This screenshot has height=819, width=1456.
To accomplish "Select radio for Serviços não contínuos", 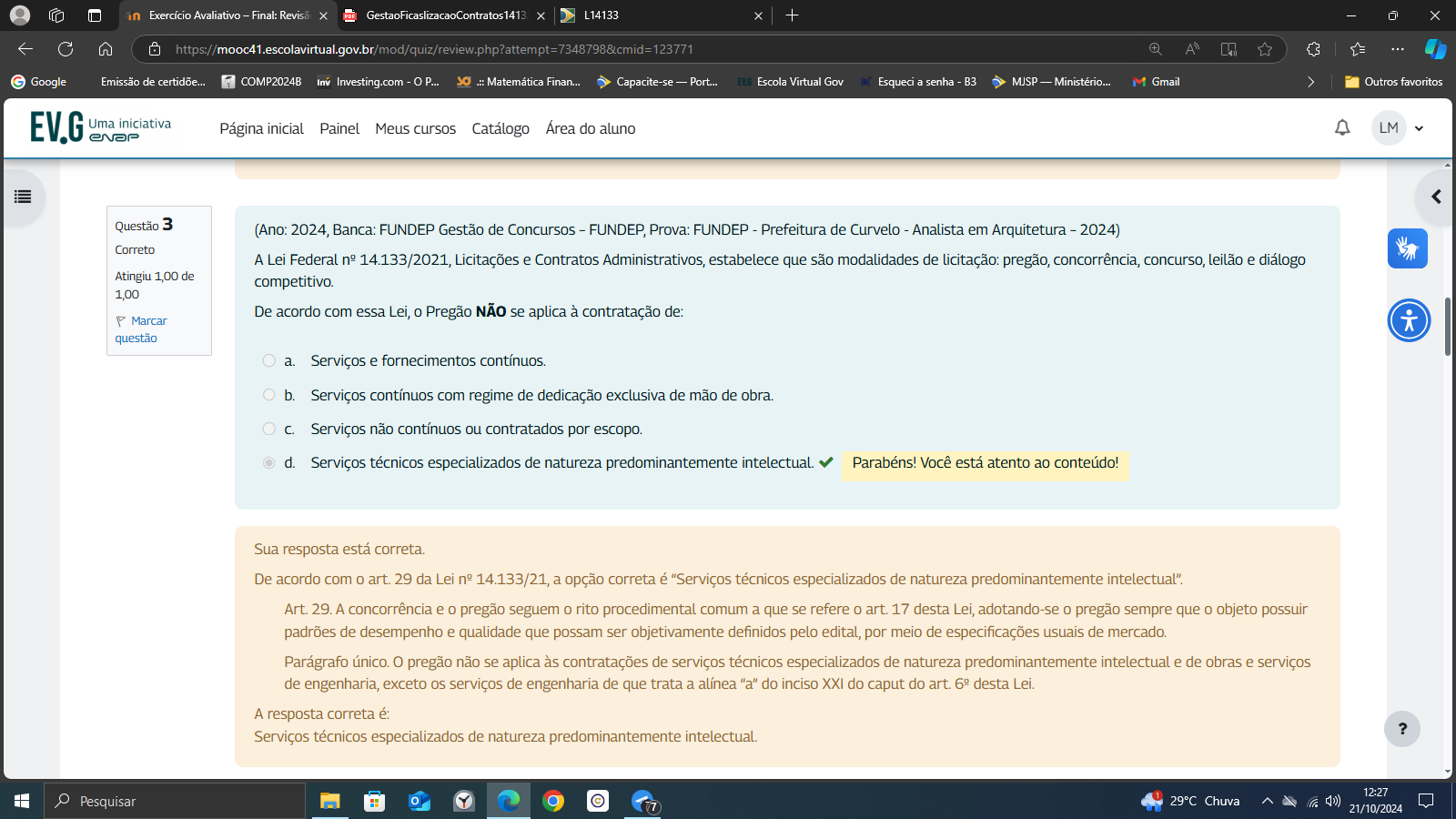I will point(269,429).
